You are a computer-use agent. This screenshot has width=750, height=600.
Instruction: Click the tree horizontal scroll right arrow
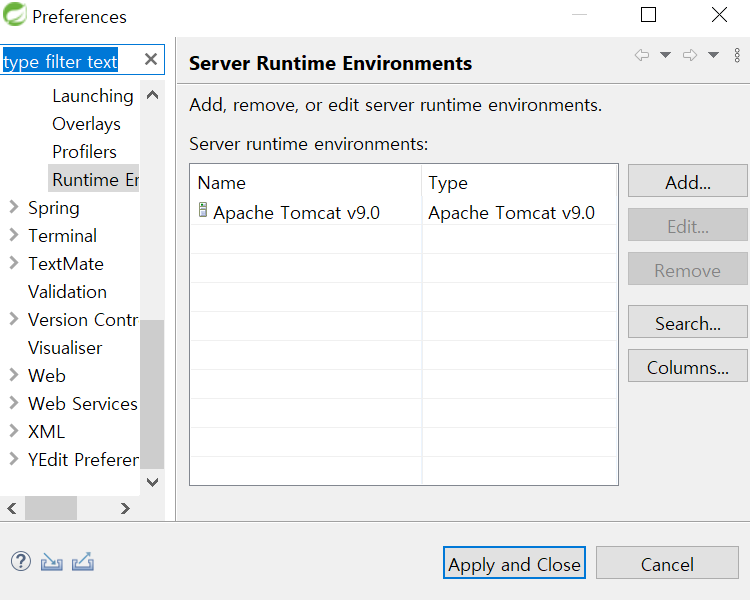125,508
